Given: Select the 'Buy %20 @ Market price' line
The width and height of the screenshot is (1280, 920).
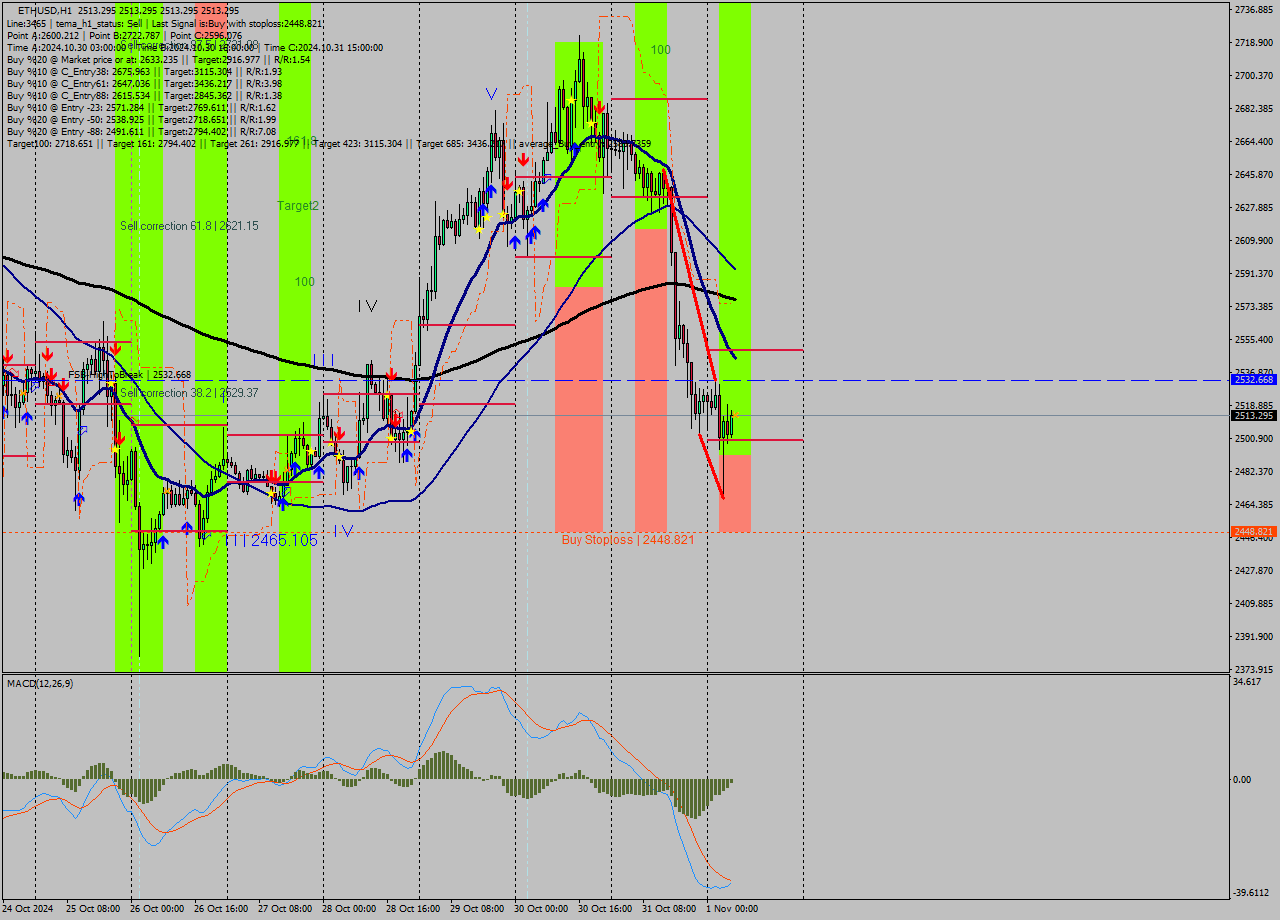Looking at the screenshot, I should [158, 60].
